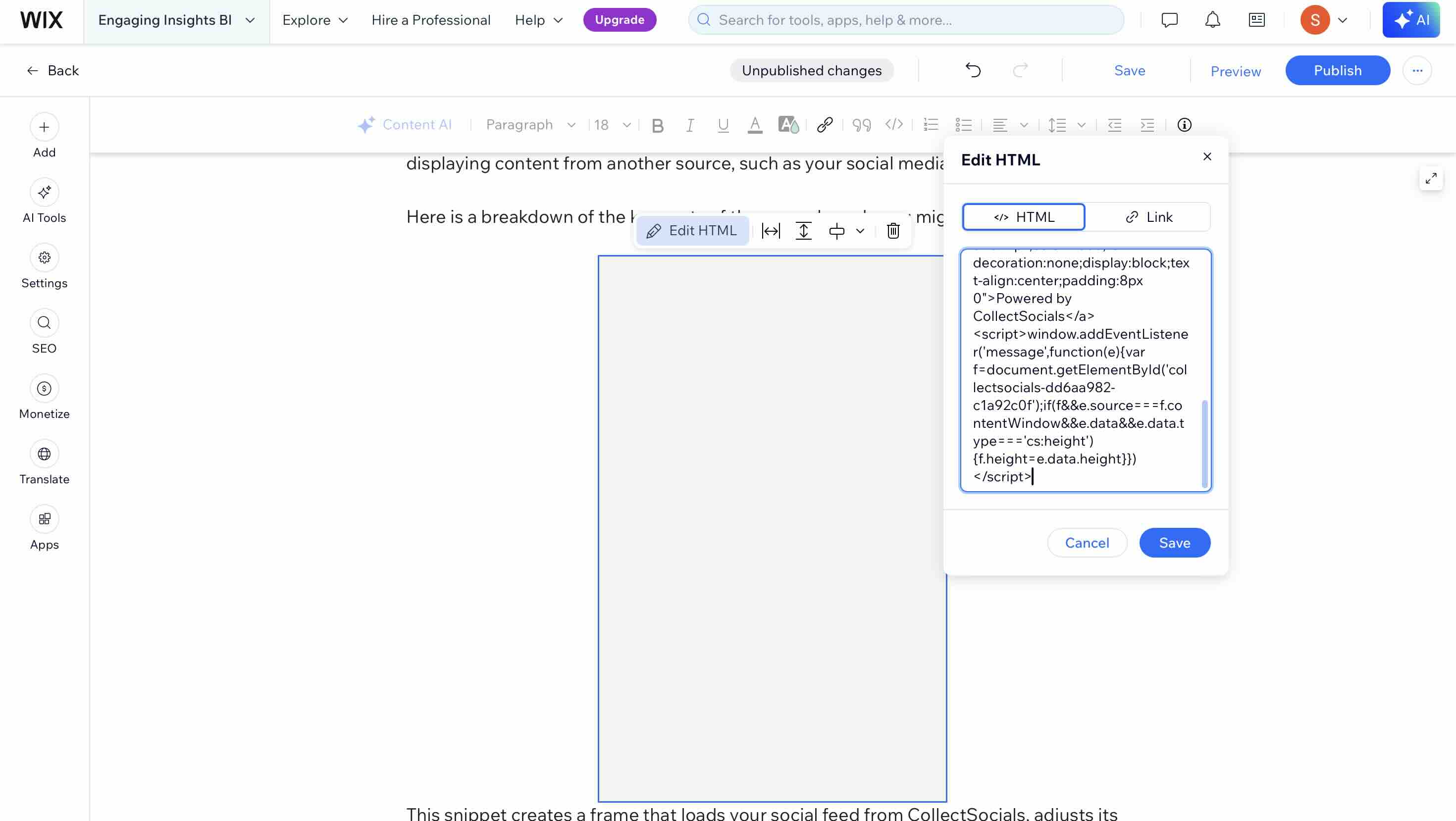This screenshot has width=1456, height=821.
Task: Open the line spacing dropdown
Action: 1067,125
